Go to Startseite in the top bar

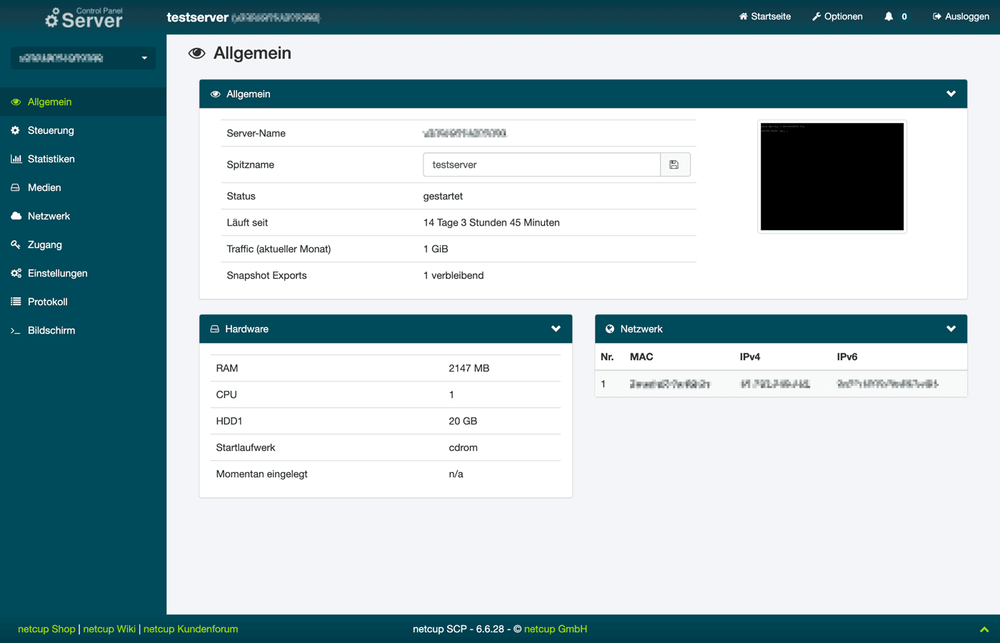point(765,16)
